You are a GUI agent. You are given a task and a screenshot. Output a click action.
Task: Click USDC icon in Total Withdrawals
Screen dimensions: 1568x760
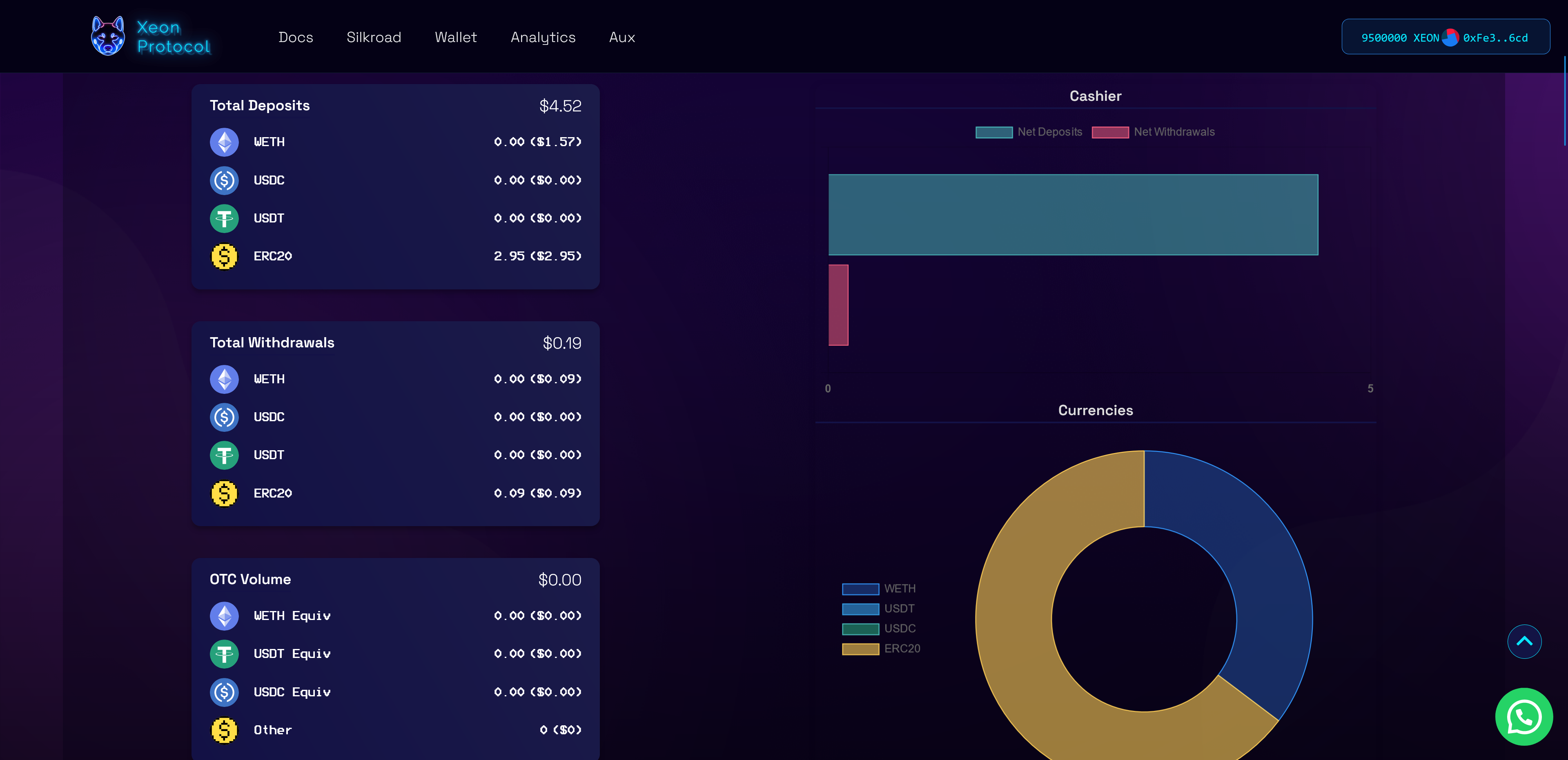point(224,418)
